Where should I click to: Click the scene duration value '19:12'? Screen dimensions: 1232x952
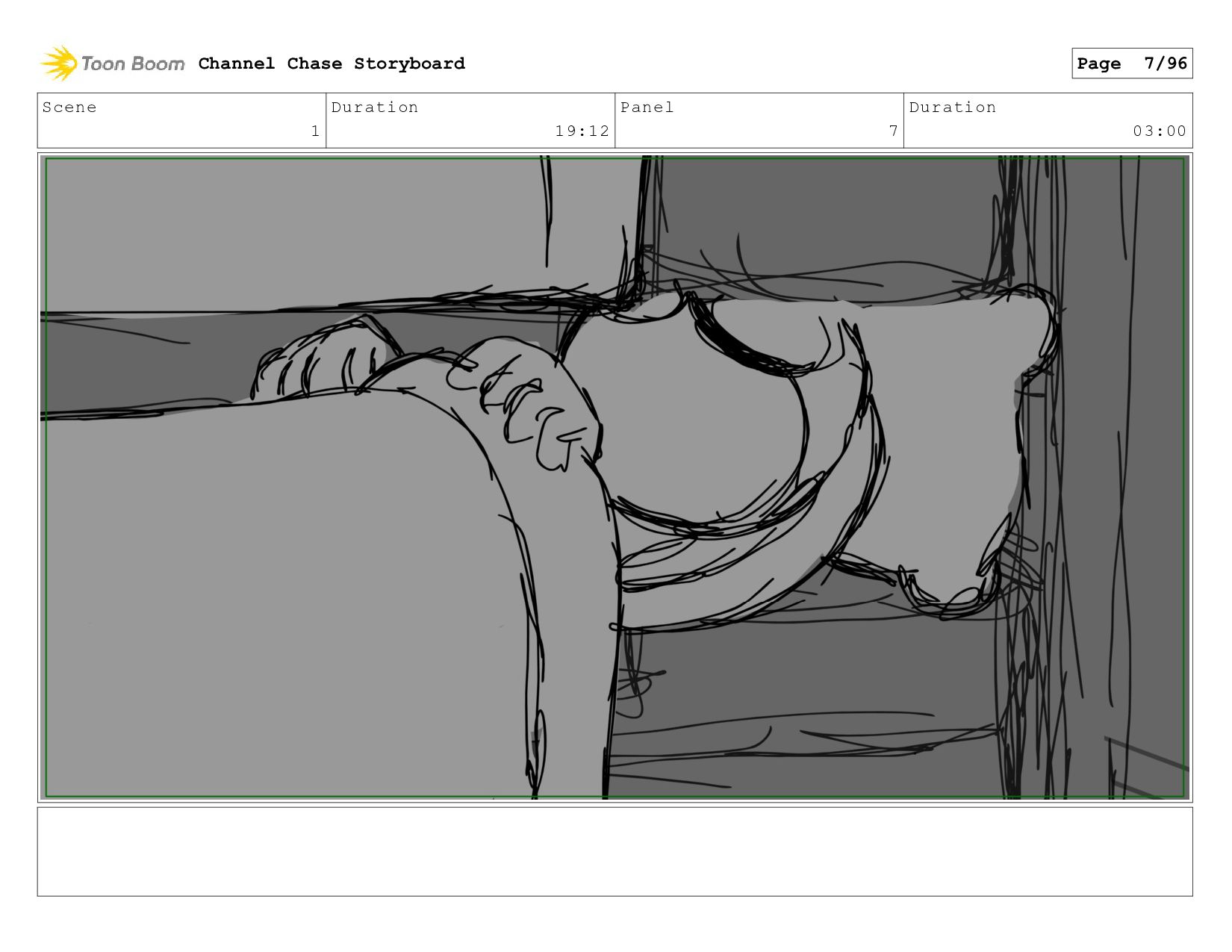coord(582,131)
